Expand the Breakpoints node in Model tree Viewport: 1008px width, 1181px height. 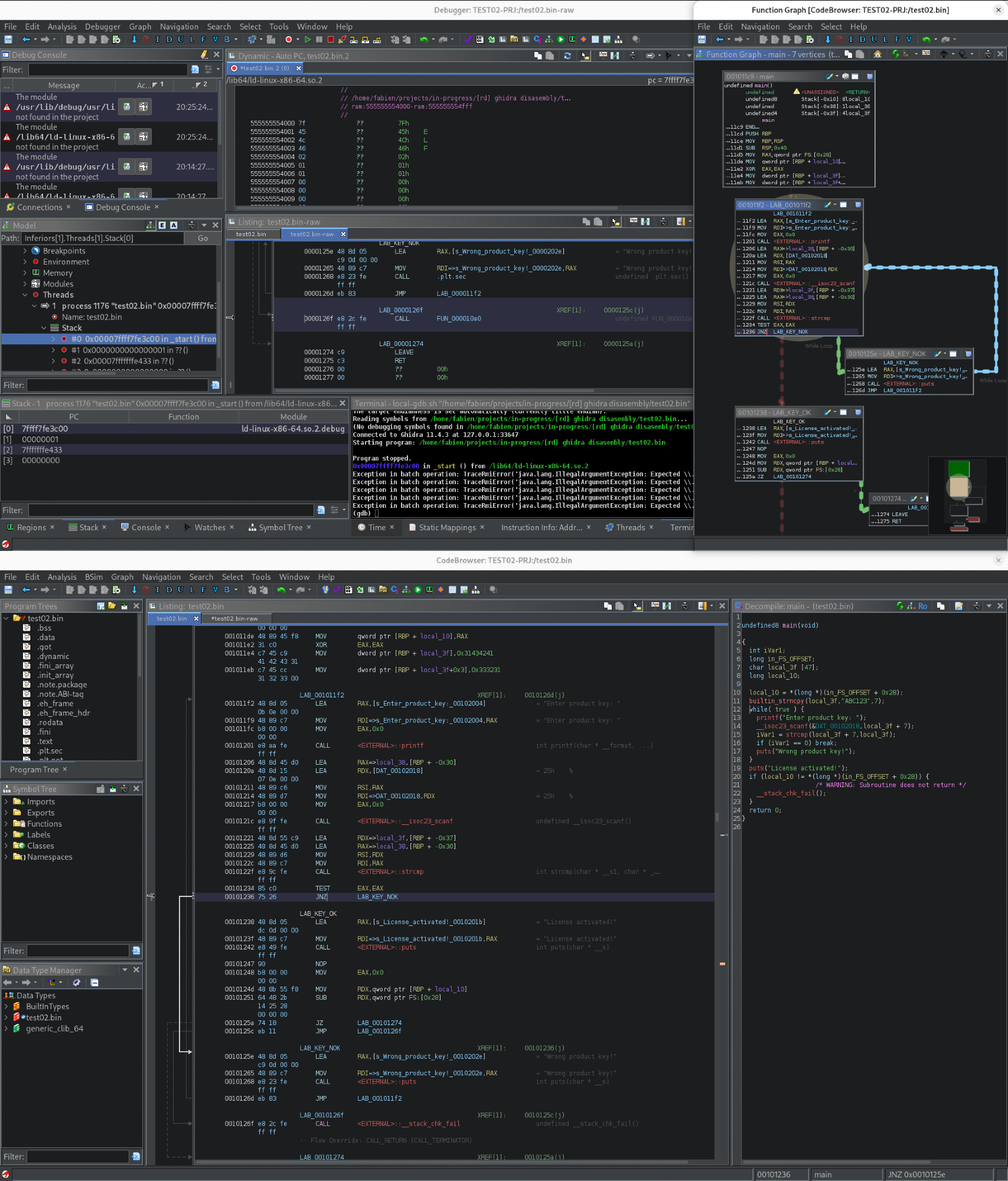pyautogui.click(x=25, y=251)
